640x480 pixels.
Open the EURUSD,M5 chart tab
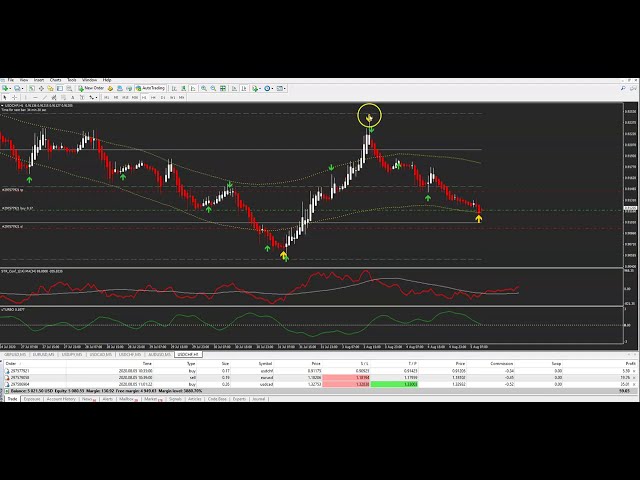[x=43, y=353]
